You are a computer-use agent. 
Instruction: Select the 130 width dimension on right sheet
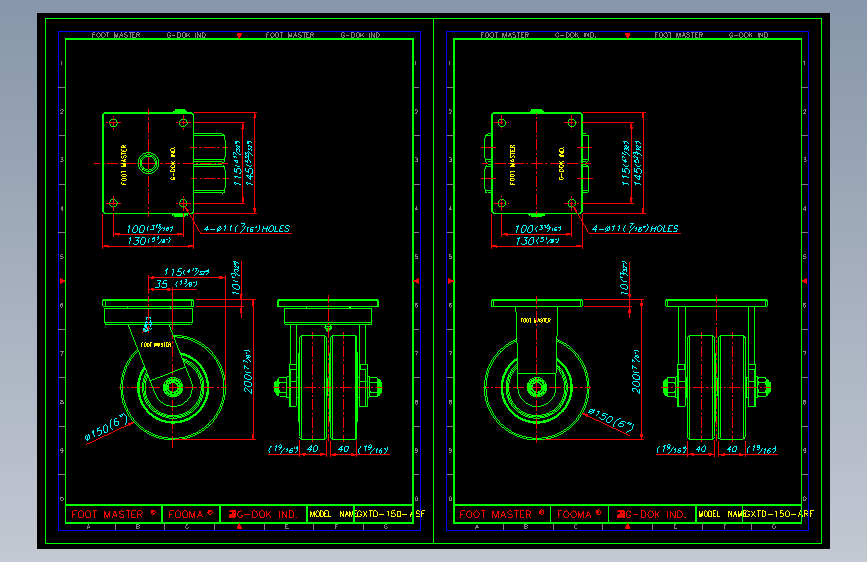pos(537,241)
